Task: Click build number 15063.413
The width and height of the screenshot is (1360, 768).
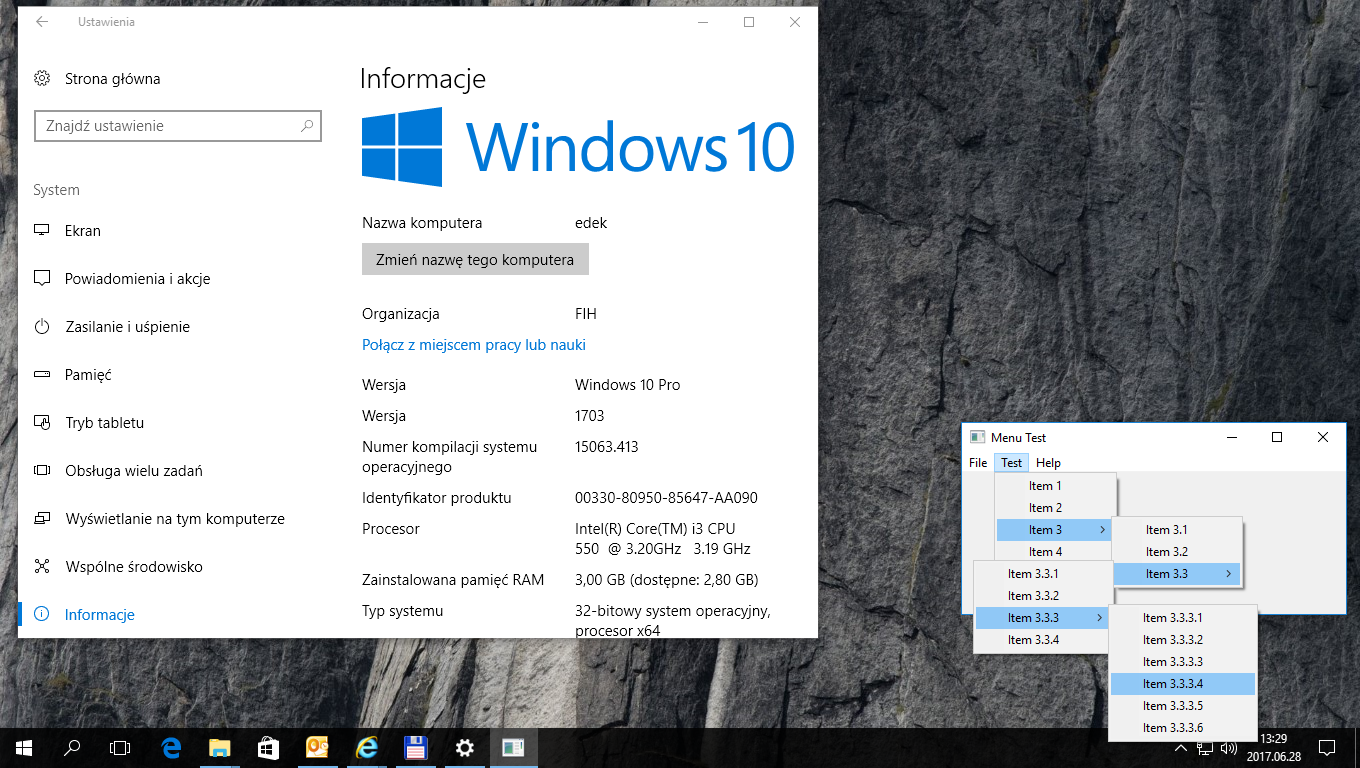Action: [x=607, y=447]
